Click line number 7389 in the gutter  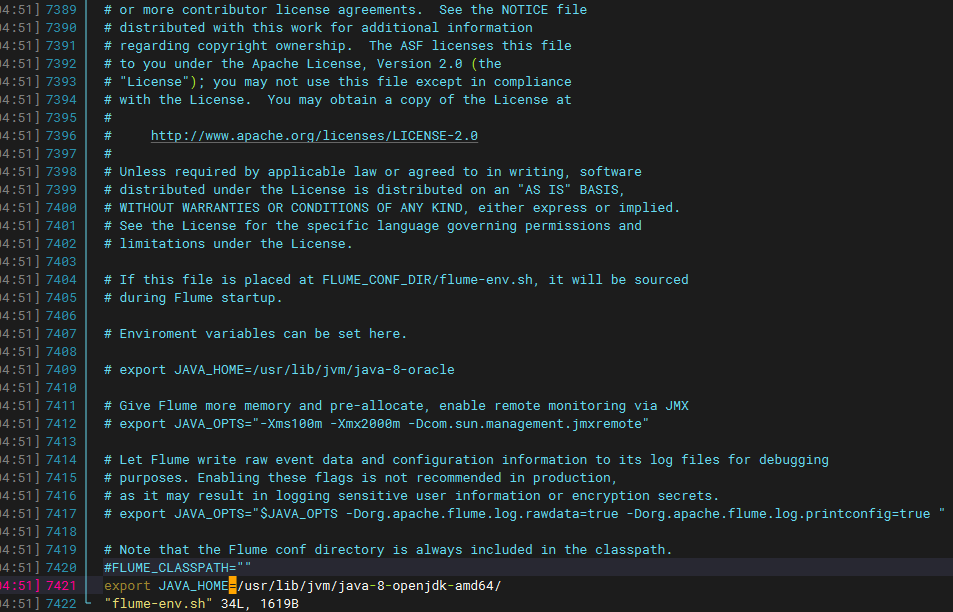point(61,9)
